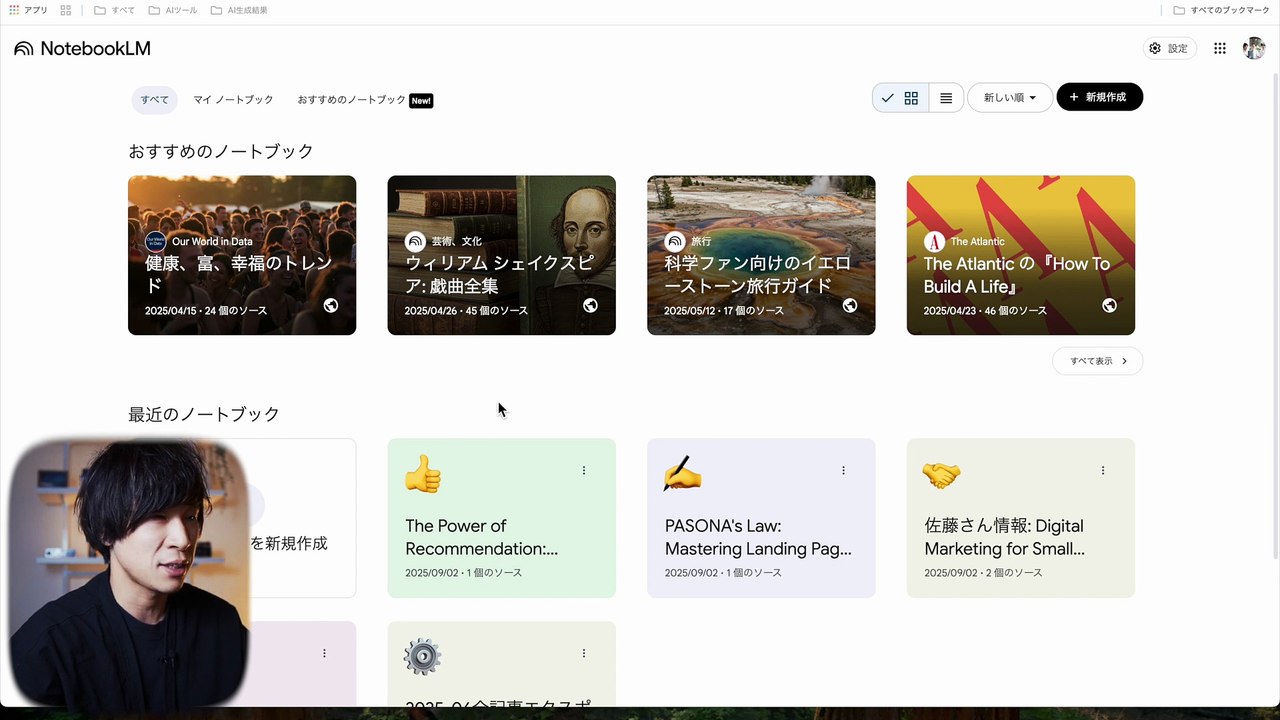Image resolution: width=1280 pixels, height=720 pixels.
Task: Click The Atlantic logo icon
Action: 934,241
